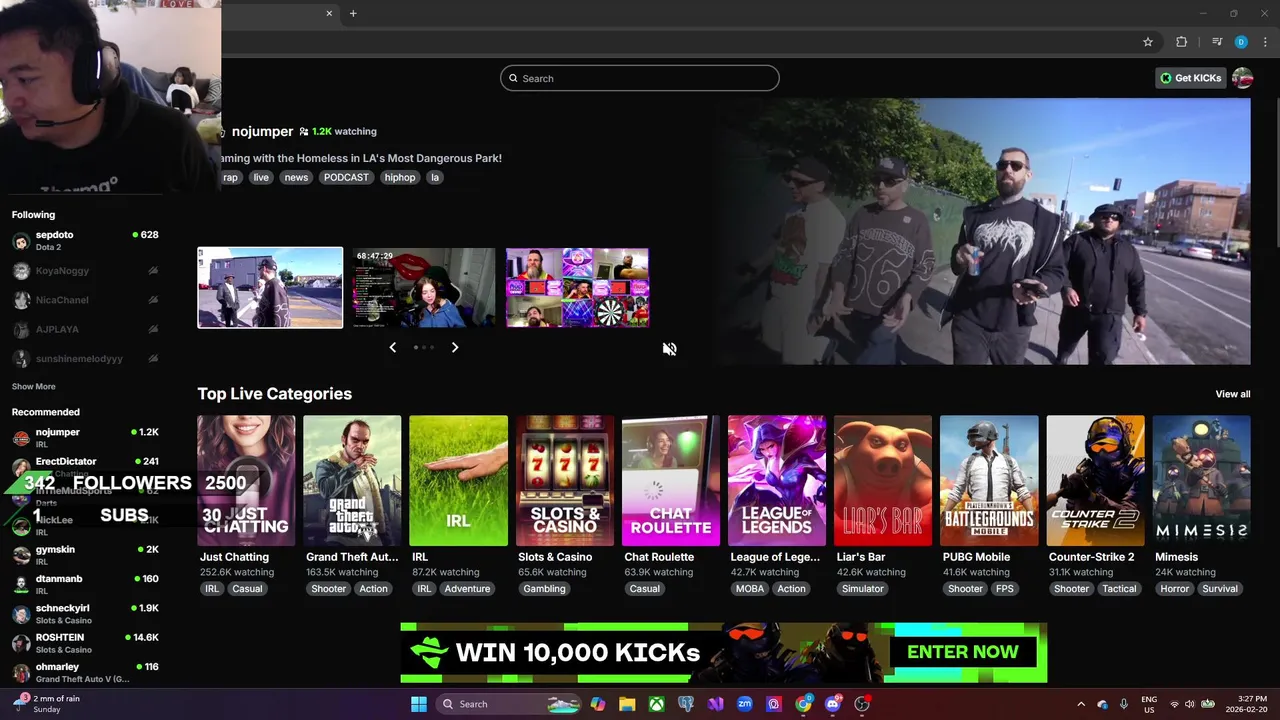Open the Slots & Casino category card
Screen dimensions: 1280x720
click(x=565, y=481)
